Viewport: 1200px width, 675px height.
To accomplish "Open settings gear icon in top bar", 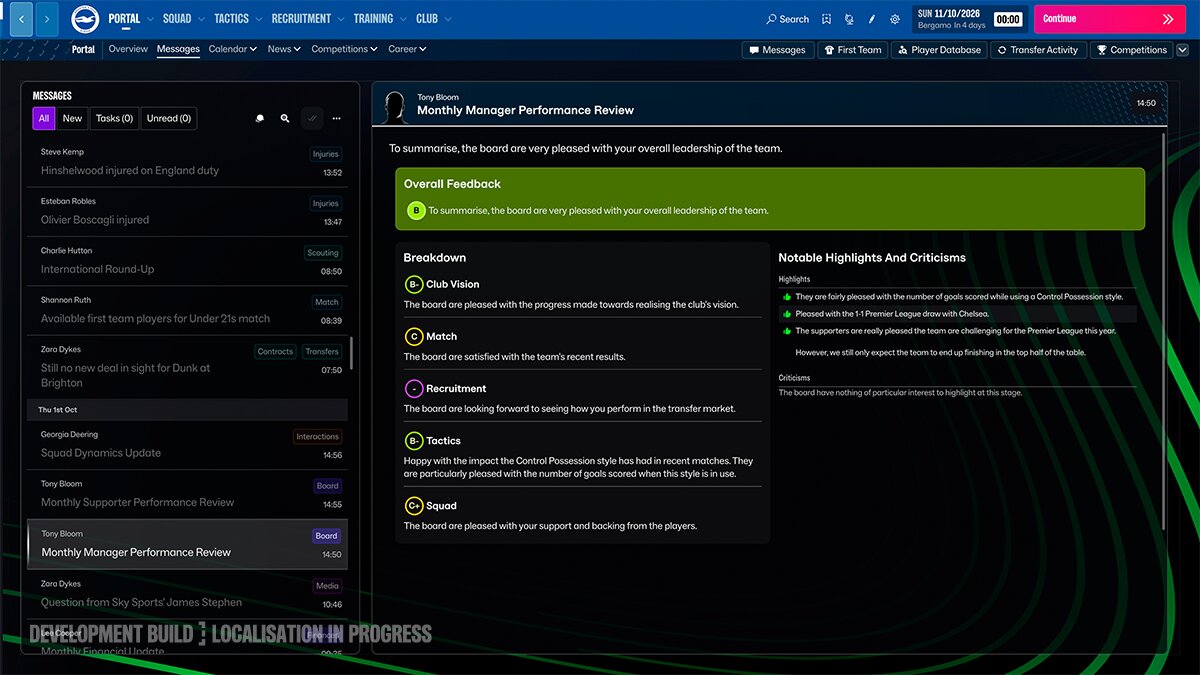I will (x=895, y=19).
